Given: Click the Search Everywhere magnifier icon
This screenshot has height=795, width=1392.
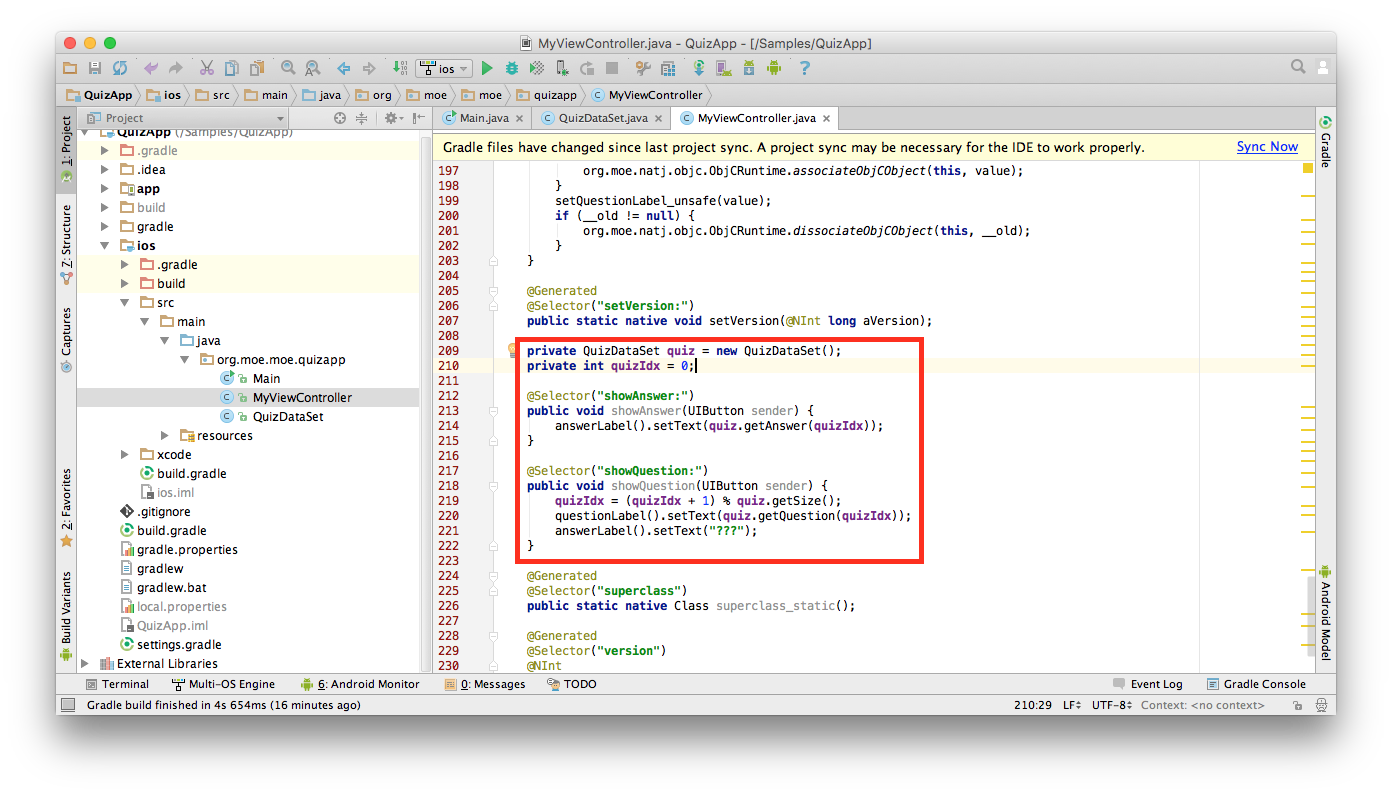Looking at the screenshot, I should point(1298,67).
